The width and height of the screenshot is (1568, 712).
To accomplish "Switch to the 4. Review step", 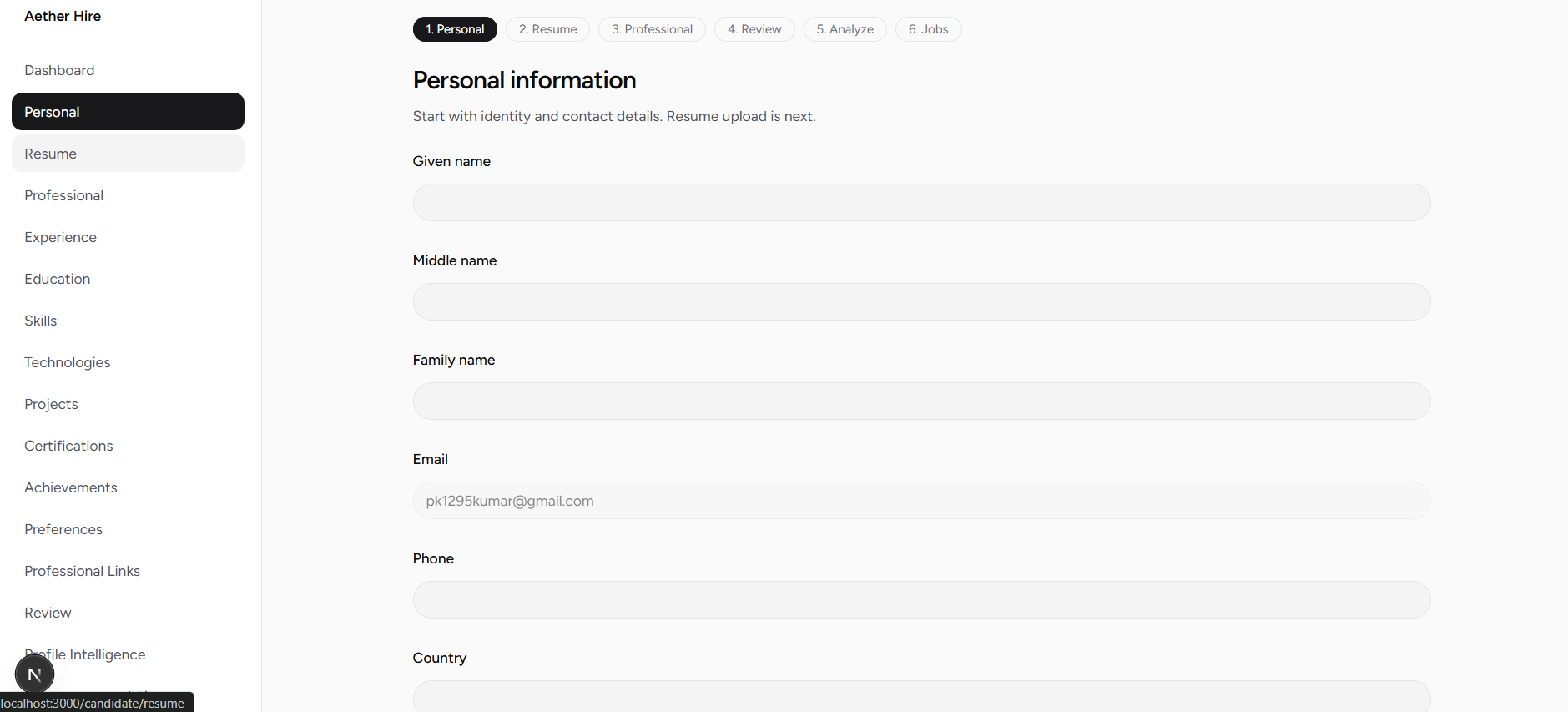I will pos(754,29).
